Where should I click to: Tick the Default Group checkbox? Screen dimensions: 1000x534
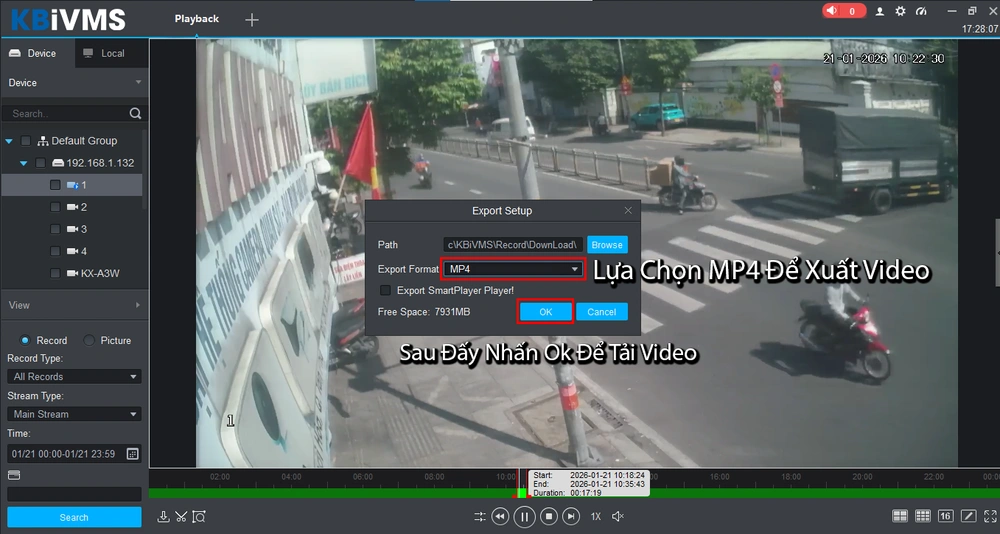coord(26,140)
